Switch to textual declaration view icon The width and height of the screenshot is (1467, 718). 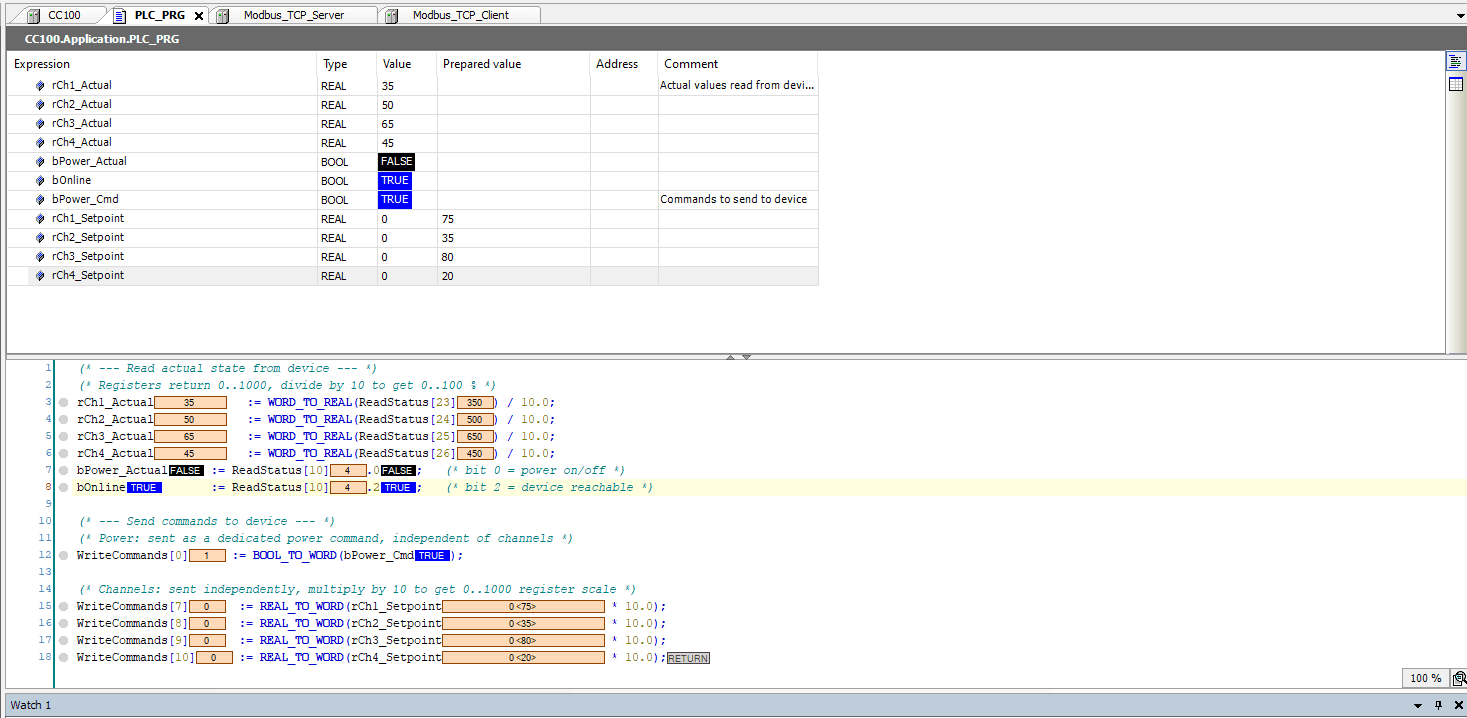pos(1456,62)
